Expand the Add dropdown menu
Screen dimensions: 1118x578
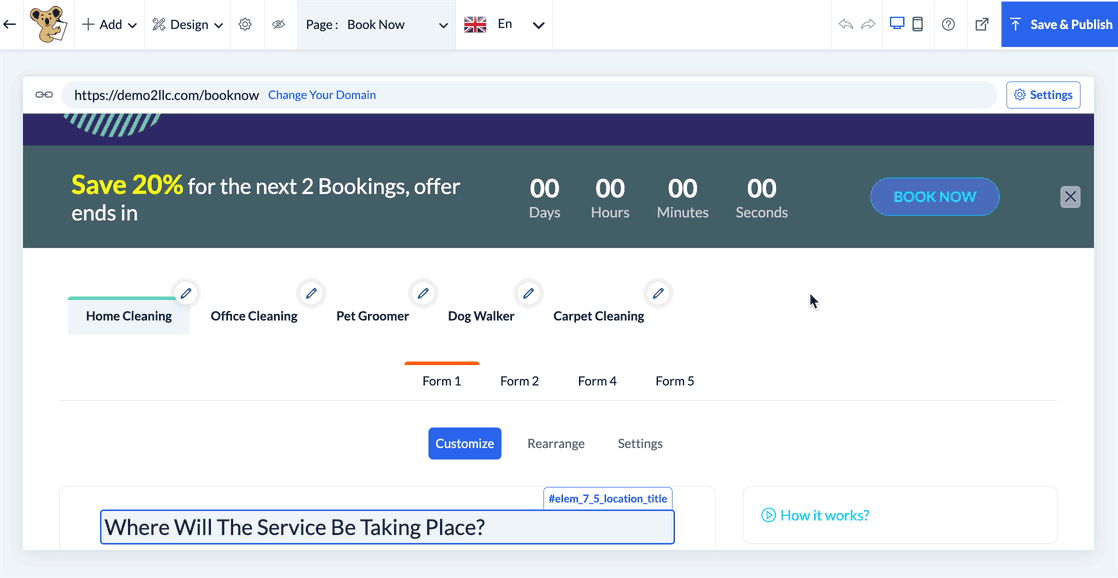(109, 24)
